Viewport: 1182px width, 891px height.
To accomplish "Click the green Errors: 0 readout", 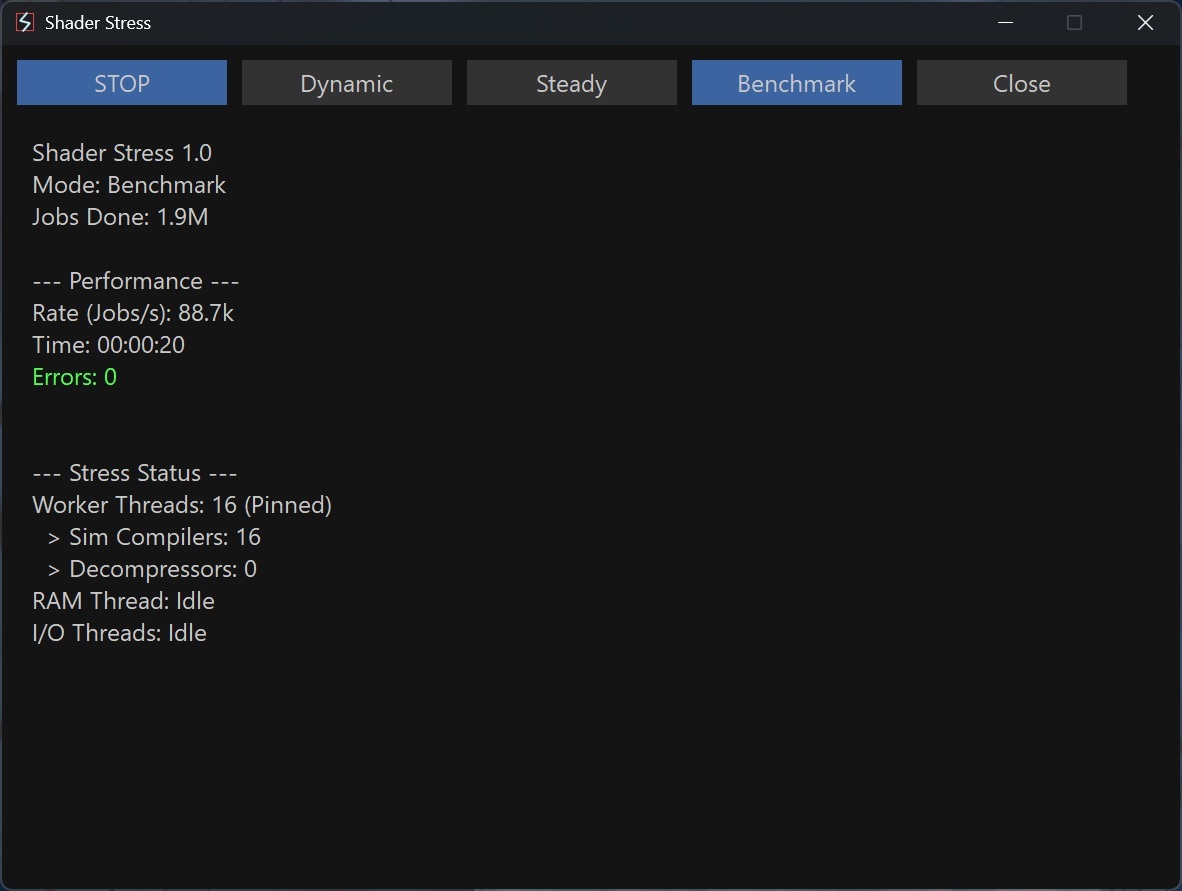I will [75, 377].
